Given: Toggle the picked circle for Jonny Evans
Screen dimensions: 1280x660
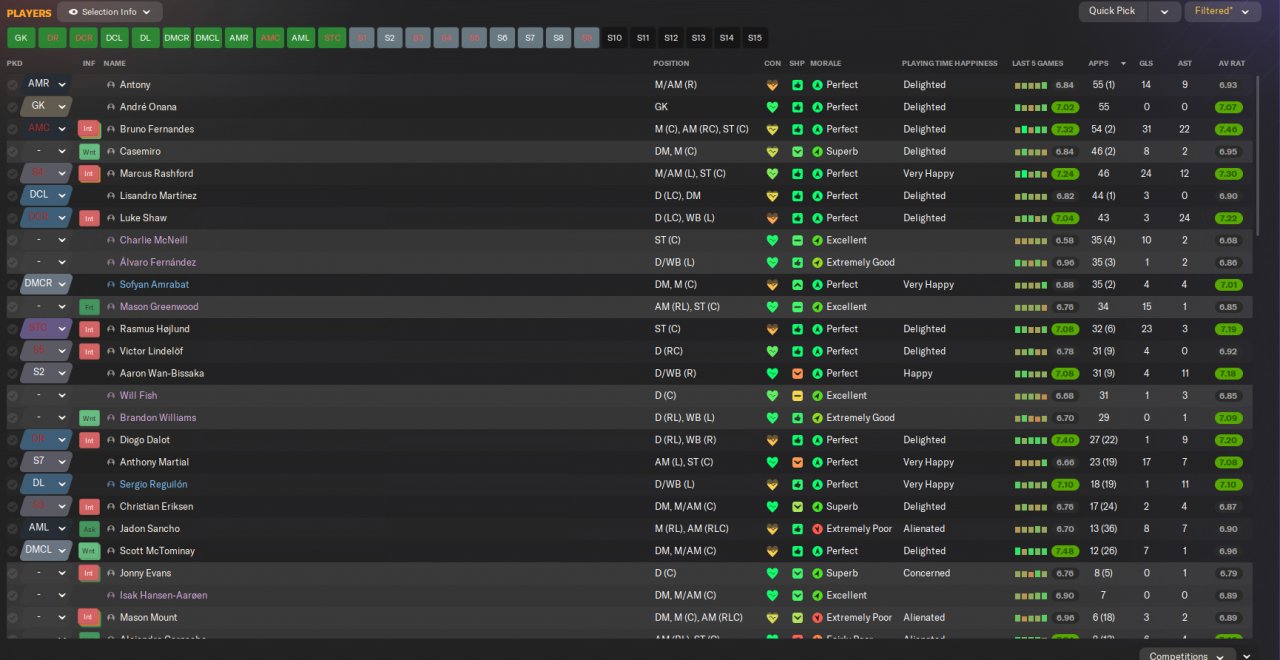Looking at the screenshot, I should 12,573.
